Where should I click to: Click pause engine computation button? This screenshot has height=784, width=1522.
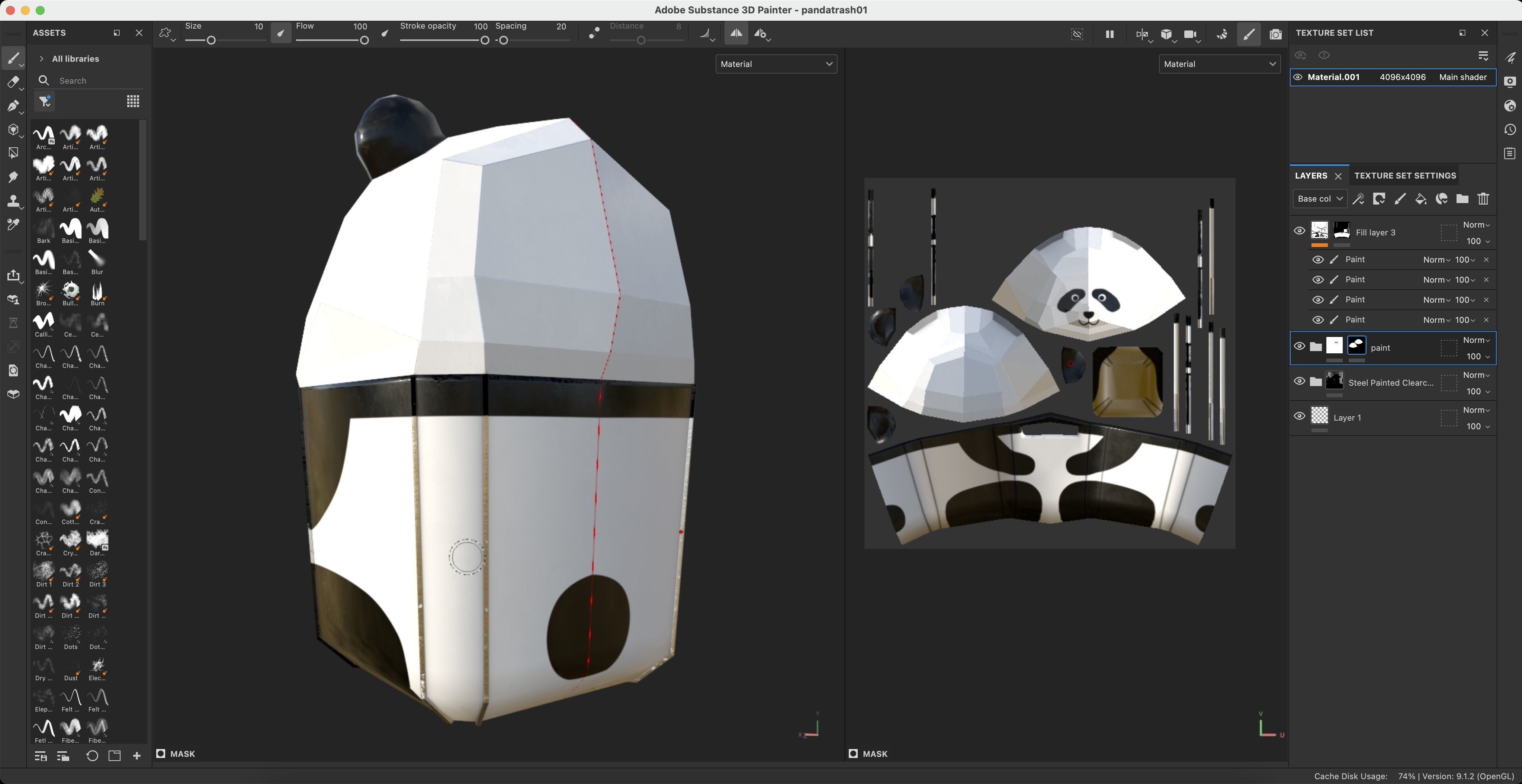[1110, 34]
